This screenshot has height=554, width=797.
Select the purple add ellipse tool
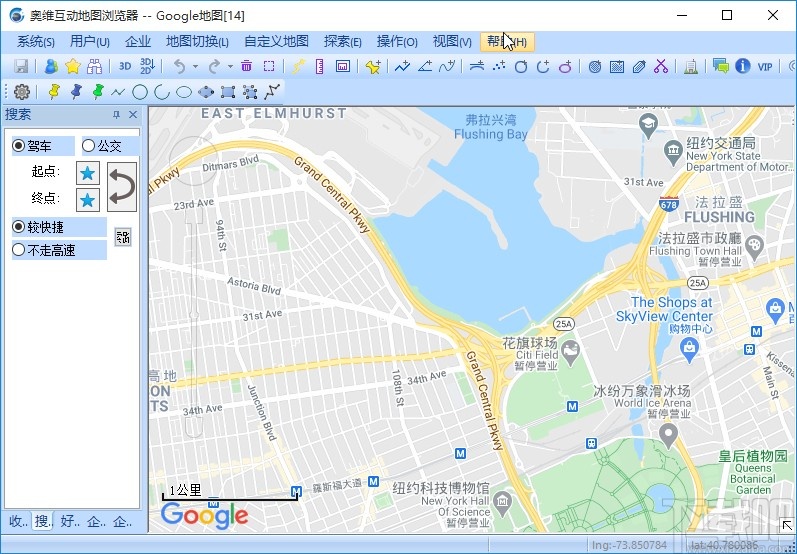(x=565, y=66)
